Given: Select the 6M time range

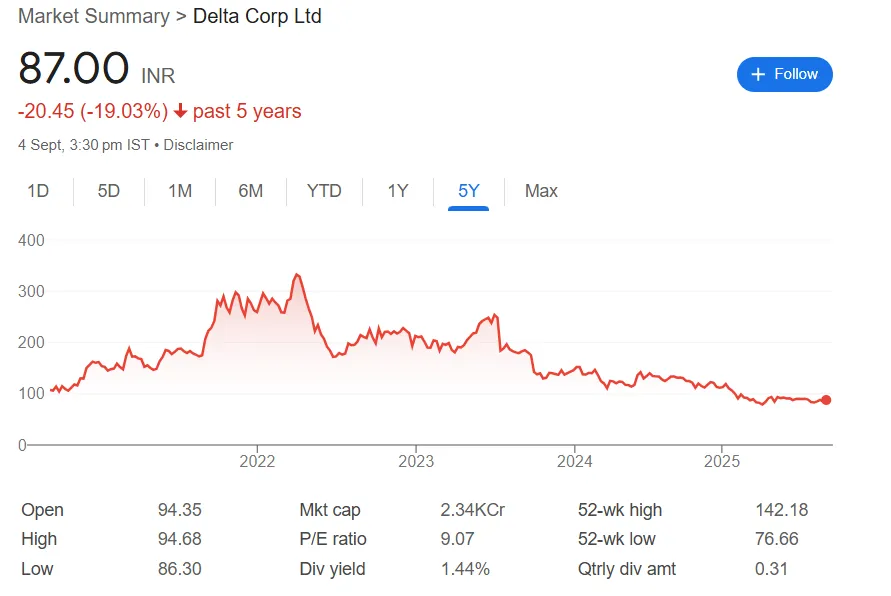Looking at the screenshot, I should (250, 190).
